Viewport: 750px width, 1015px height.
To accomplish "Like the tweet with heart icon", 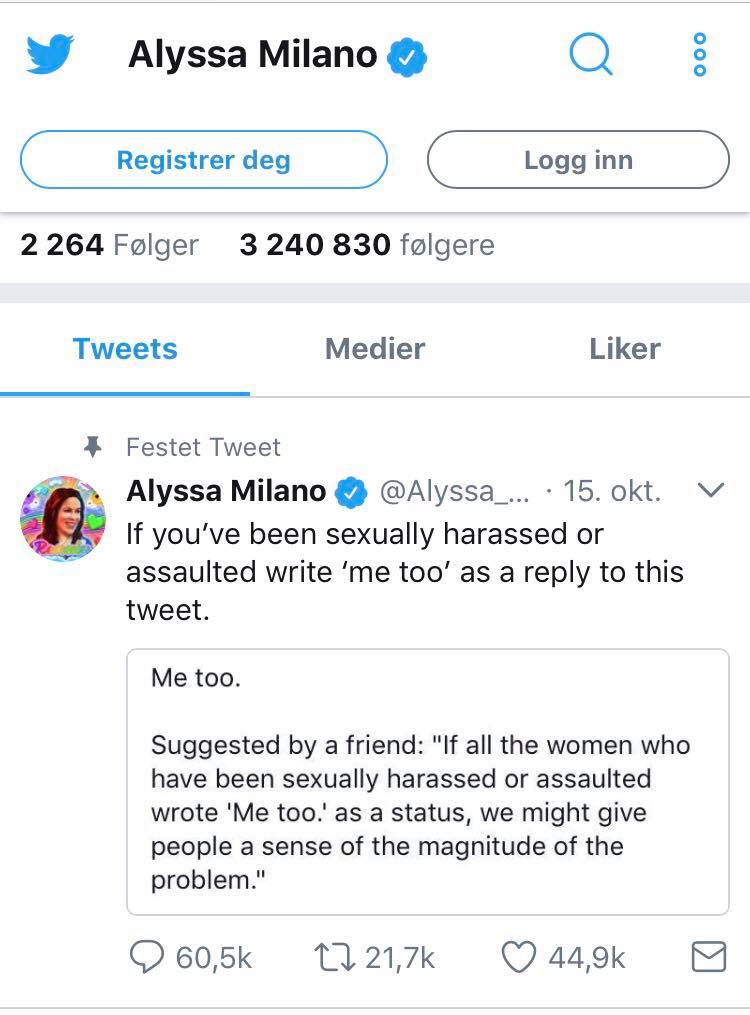I will coord(518,957).
